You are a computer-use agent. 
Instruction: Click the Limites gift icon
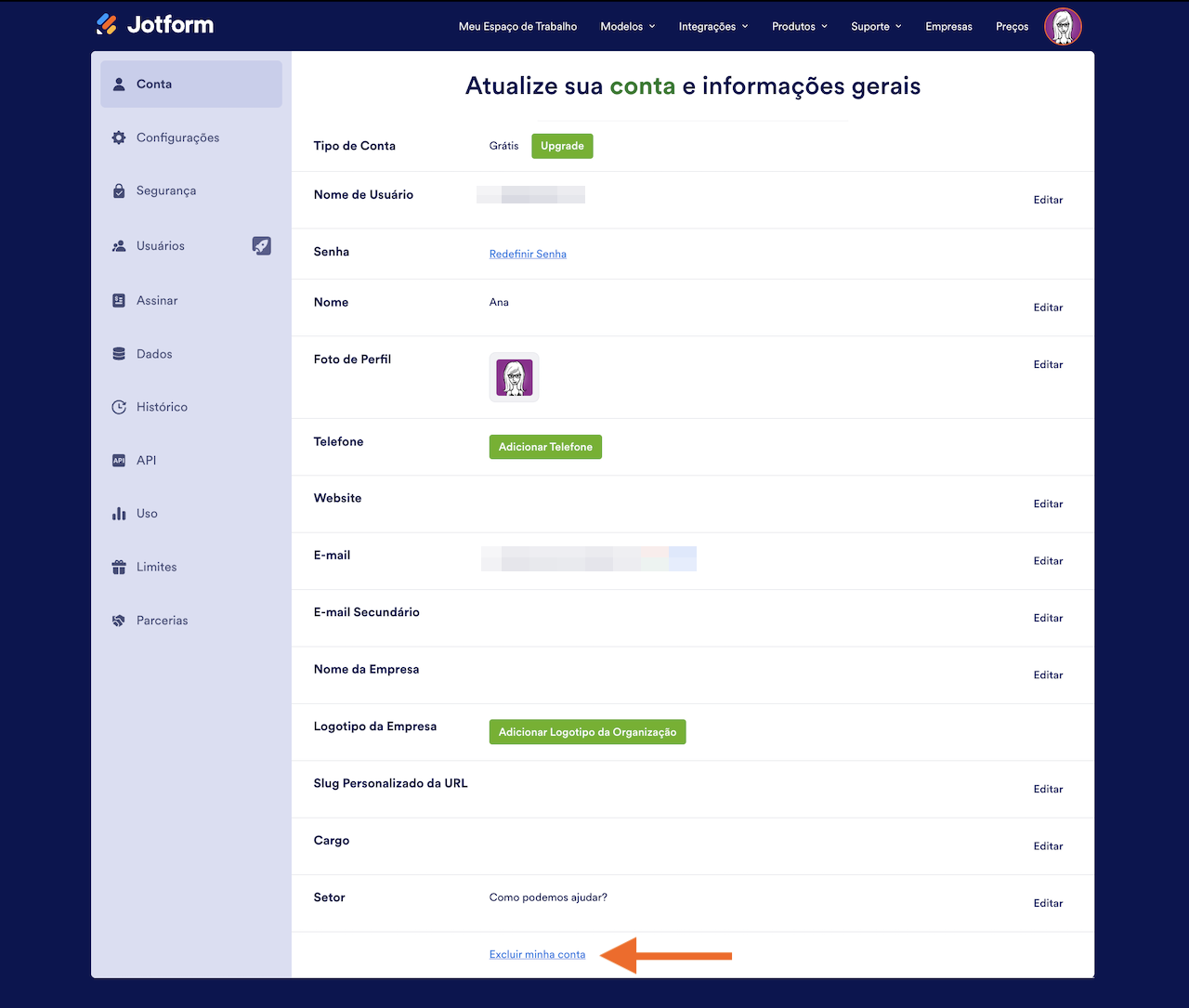pos(119,567)
